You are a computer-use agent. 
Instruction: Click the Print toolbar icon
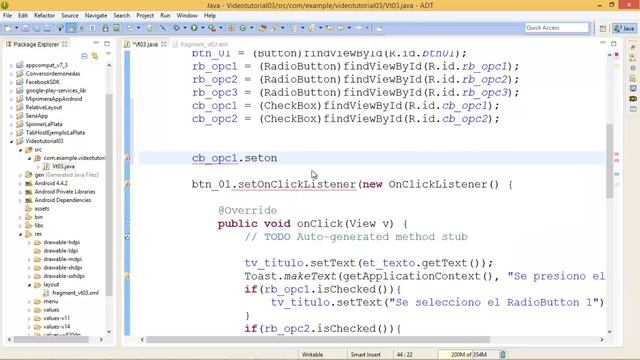click(47, 28)
